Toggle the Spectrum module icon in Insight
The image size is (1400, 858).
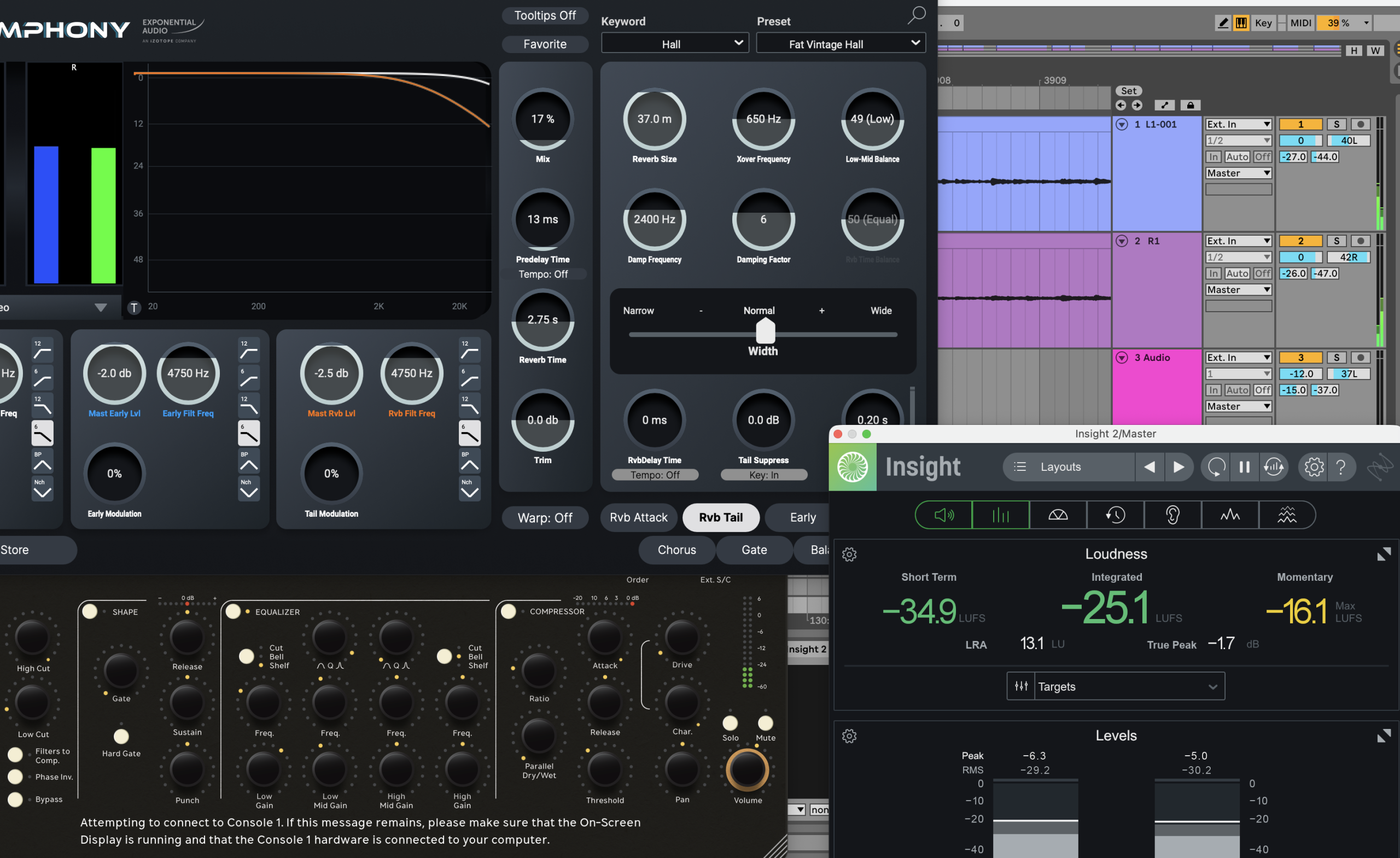pyautogui.click(x=1230, y=515)
